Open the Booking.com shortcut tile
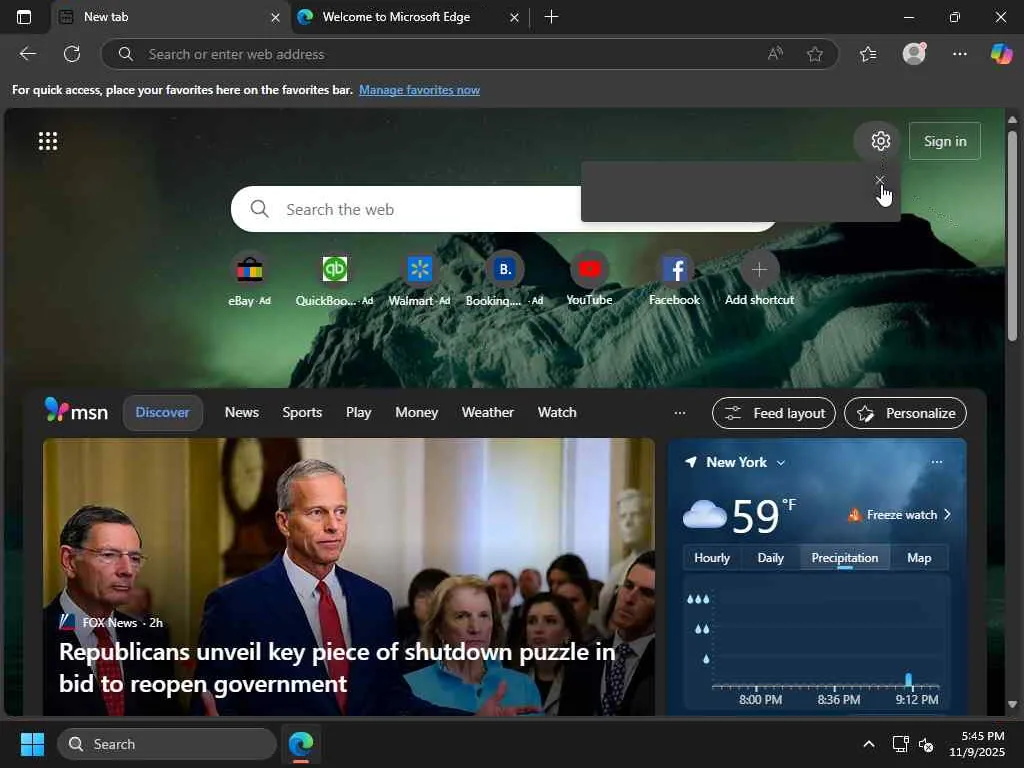 point(504,280)
